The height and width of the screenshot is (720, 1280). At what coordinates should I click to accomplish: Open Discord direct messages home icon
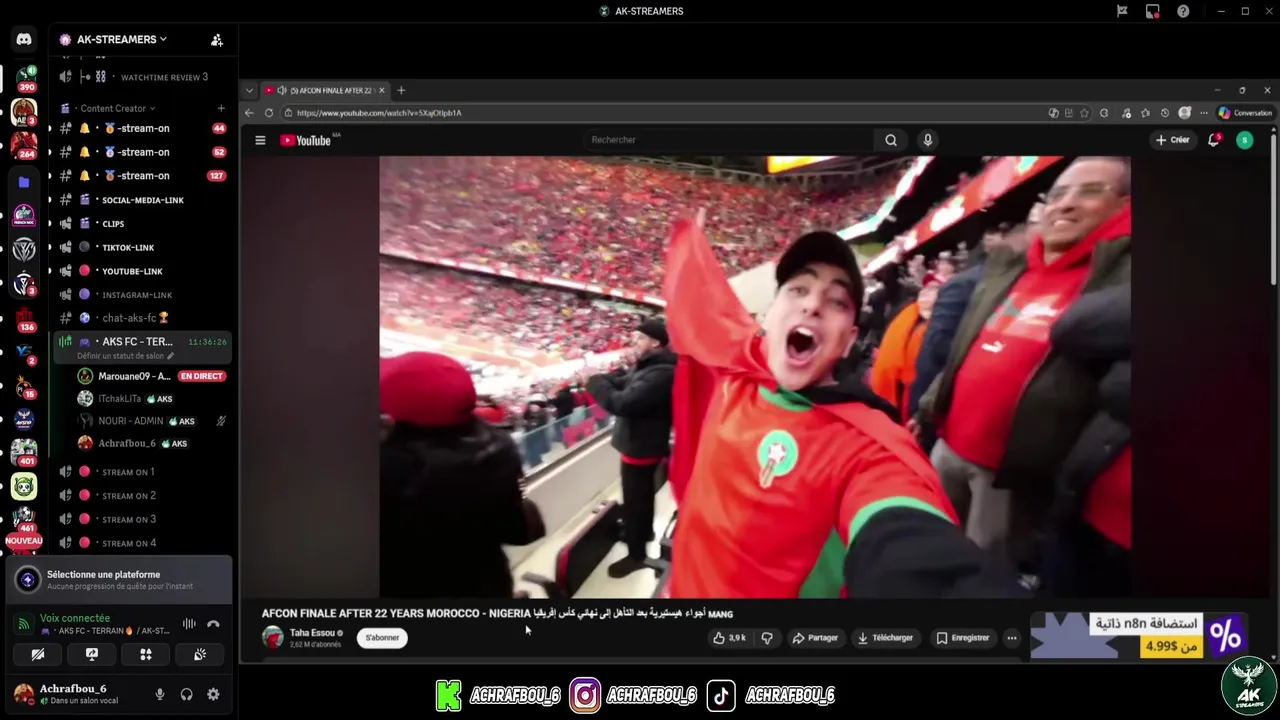24,39
